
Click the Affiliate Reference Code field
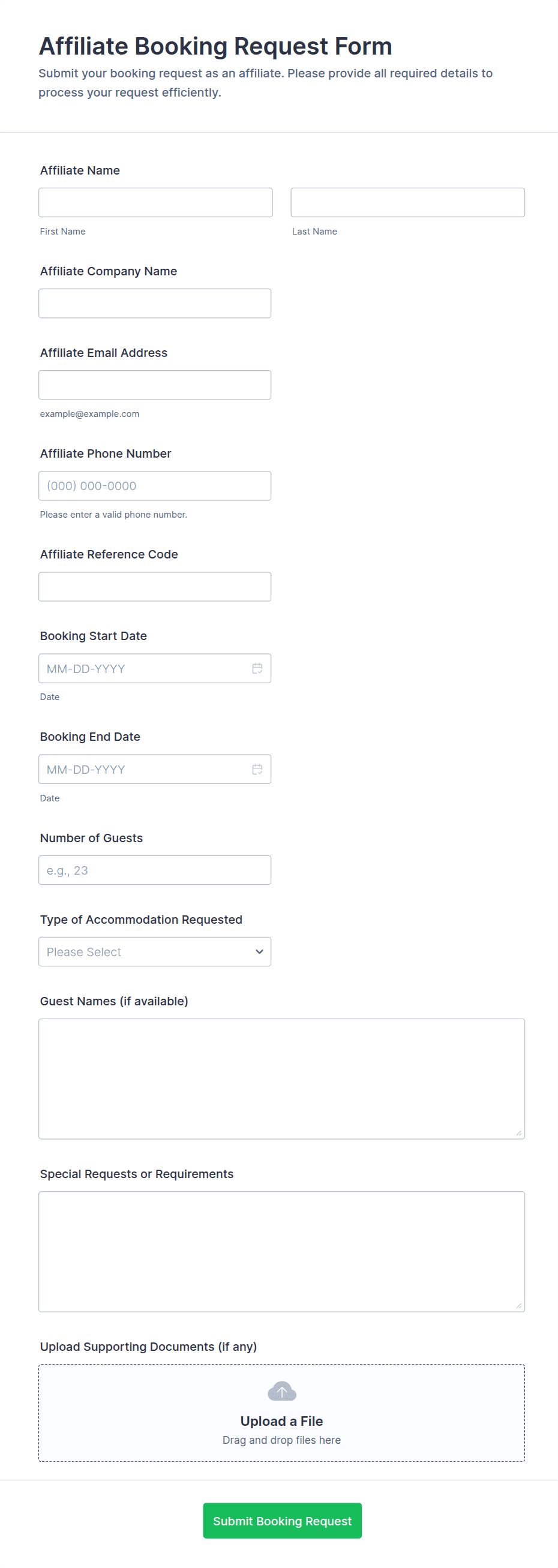[155, 587]
